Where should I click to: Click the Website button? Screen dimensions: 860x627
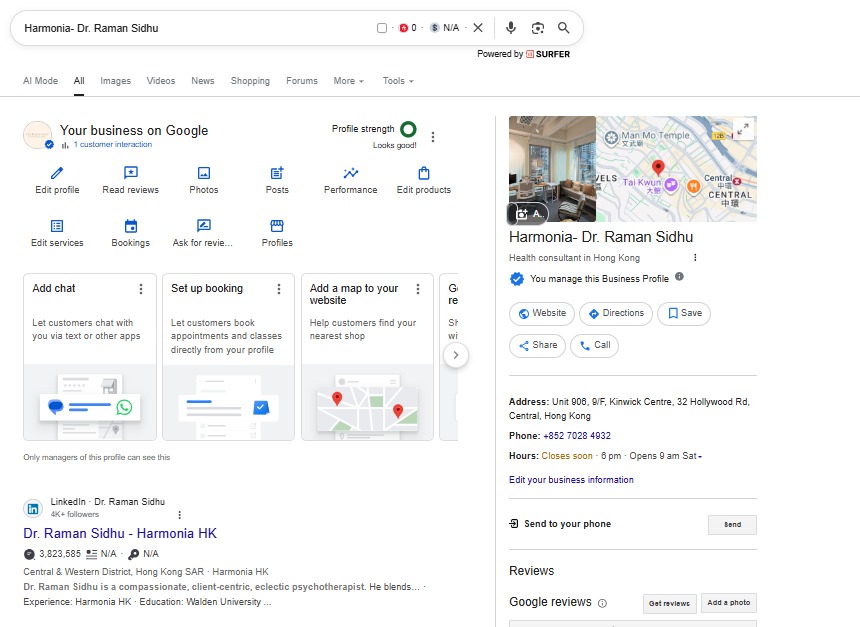[x=542, y=313]
